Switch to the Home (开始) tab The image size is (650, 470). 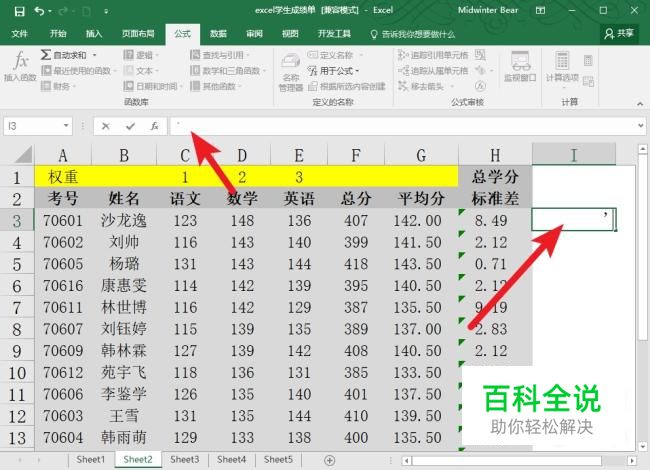58,34
